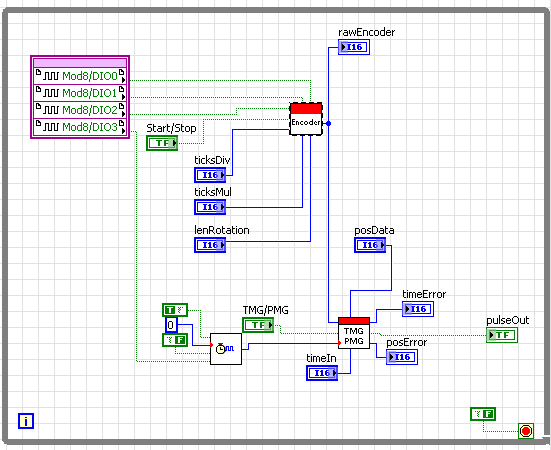Click the TMG/PMG label
The width and height of the screenshot is (551, 450).
pos(265,310)
